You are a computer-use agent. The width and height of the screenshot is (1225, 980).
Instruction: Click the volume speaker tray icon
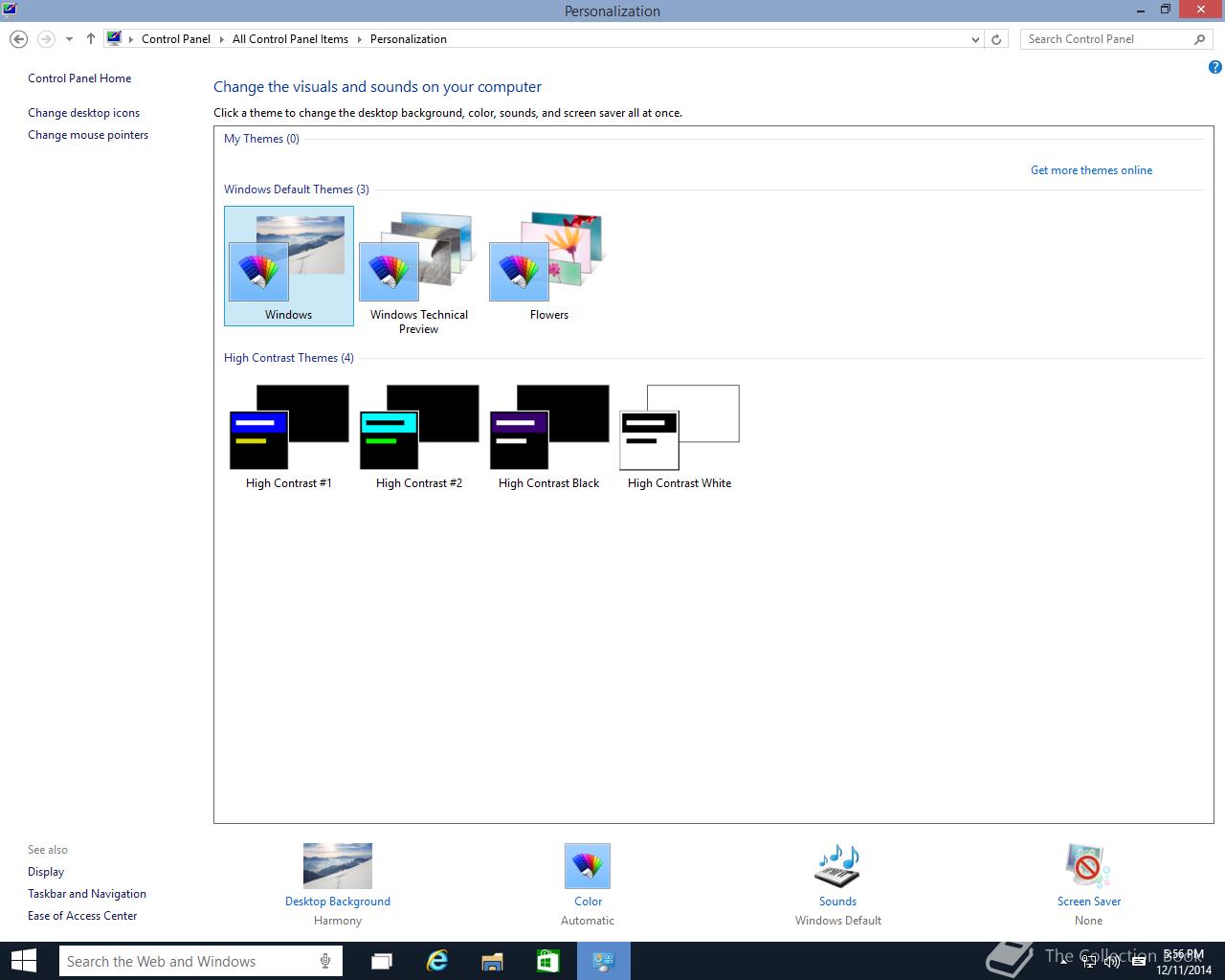point(1112,962)
